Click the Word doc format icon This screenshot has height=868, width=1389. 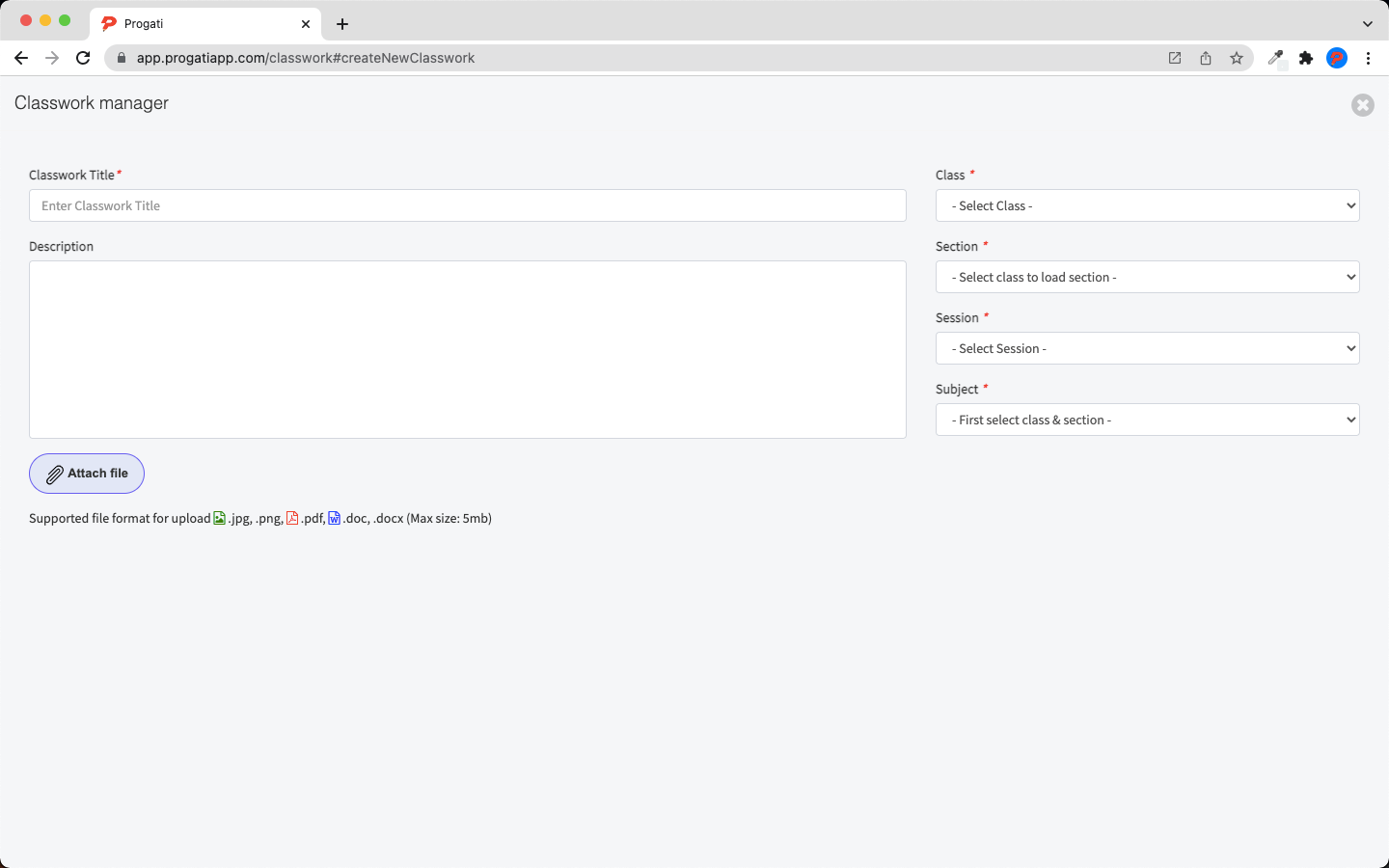(x=335, y=518)
